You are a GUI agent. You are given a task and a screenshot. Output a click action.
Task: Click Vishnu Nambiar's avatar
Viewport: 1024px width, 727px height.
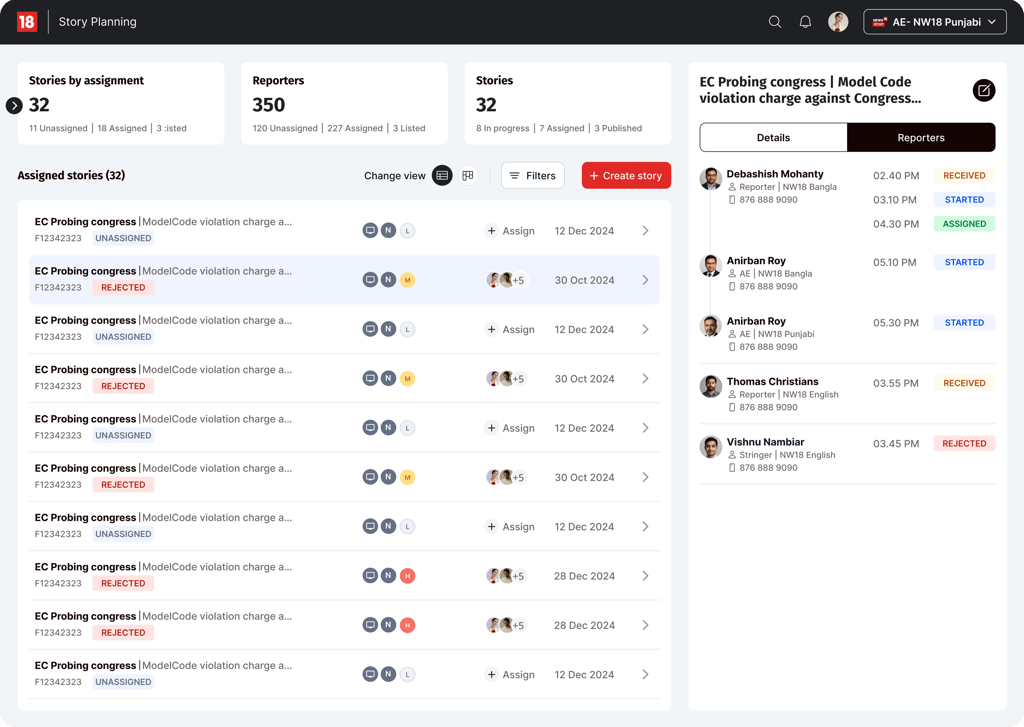[711, 446]
